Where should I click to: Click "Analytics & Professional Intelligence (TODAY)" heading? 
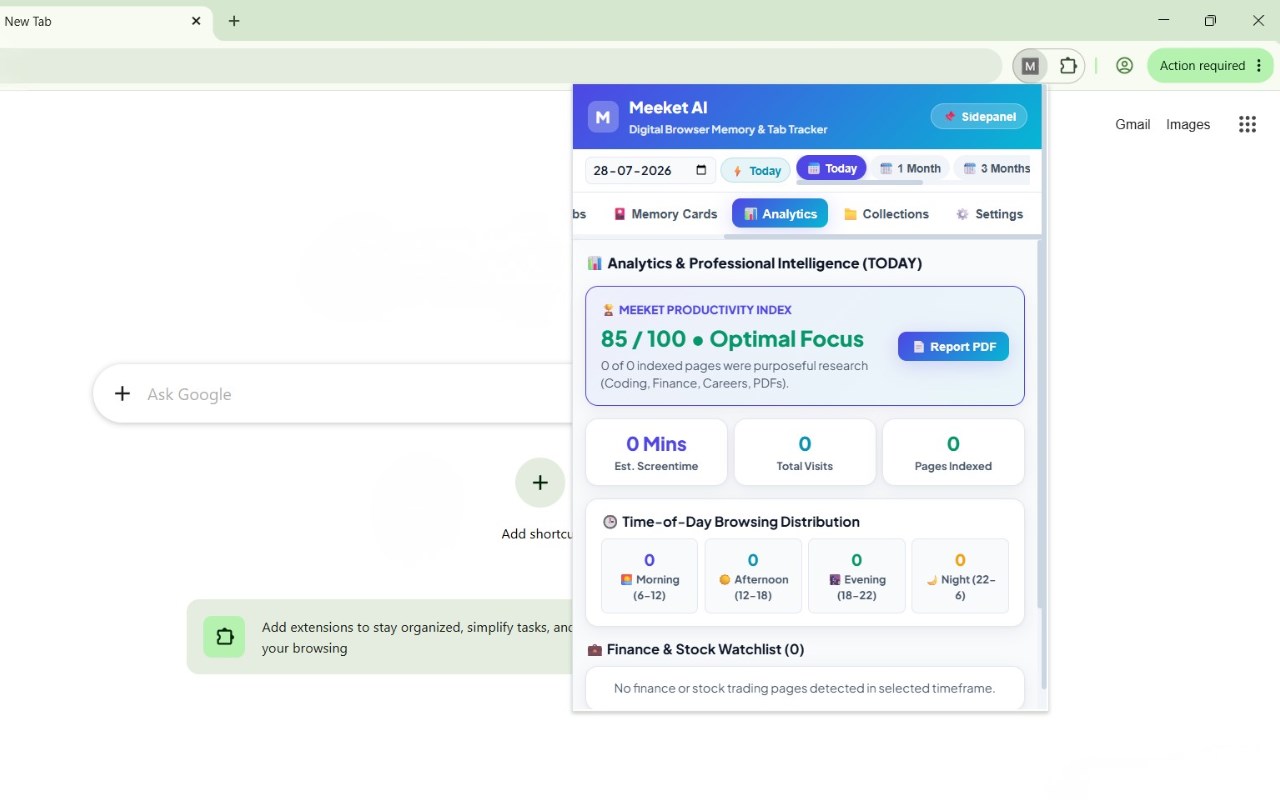(x=765, y=263)
